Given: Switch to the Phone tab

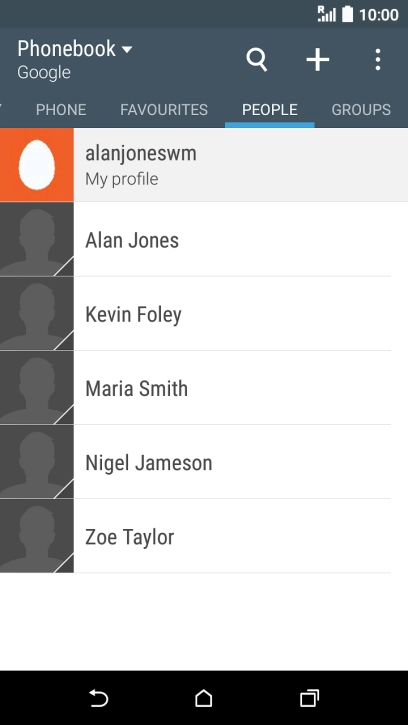Looking at the screenshot, I should click(61, 110).
